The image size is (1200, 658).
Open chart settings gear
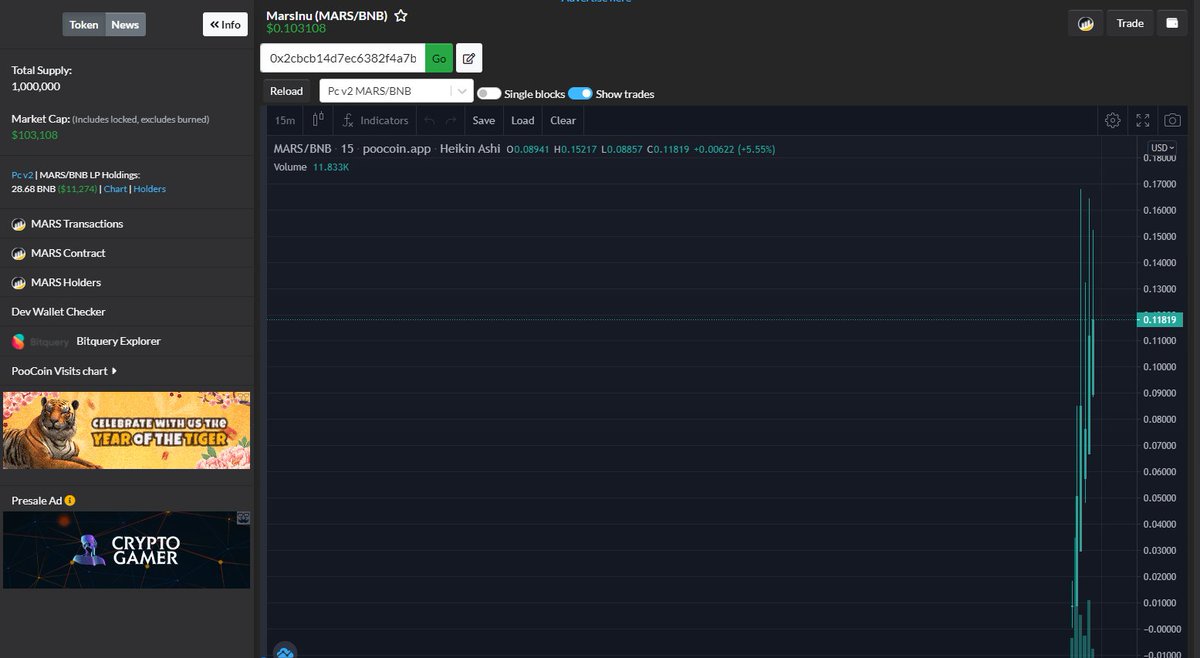1113,120
